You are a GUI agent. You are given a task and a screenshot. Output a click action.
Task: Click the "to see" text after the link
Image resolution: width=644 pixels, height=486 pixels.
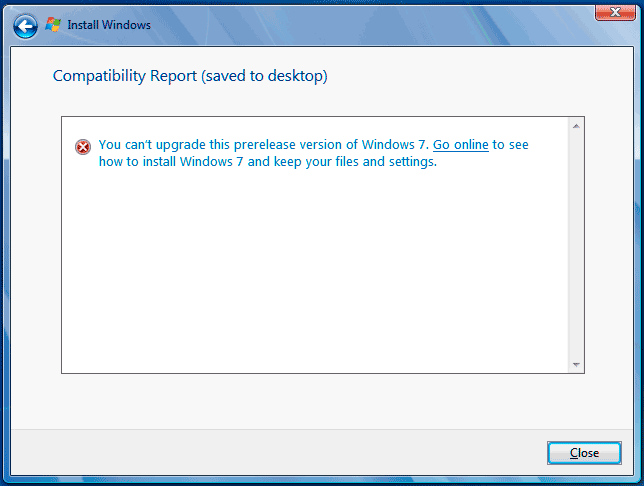click(x=510, y=145)
